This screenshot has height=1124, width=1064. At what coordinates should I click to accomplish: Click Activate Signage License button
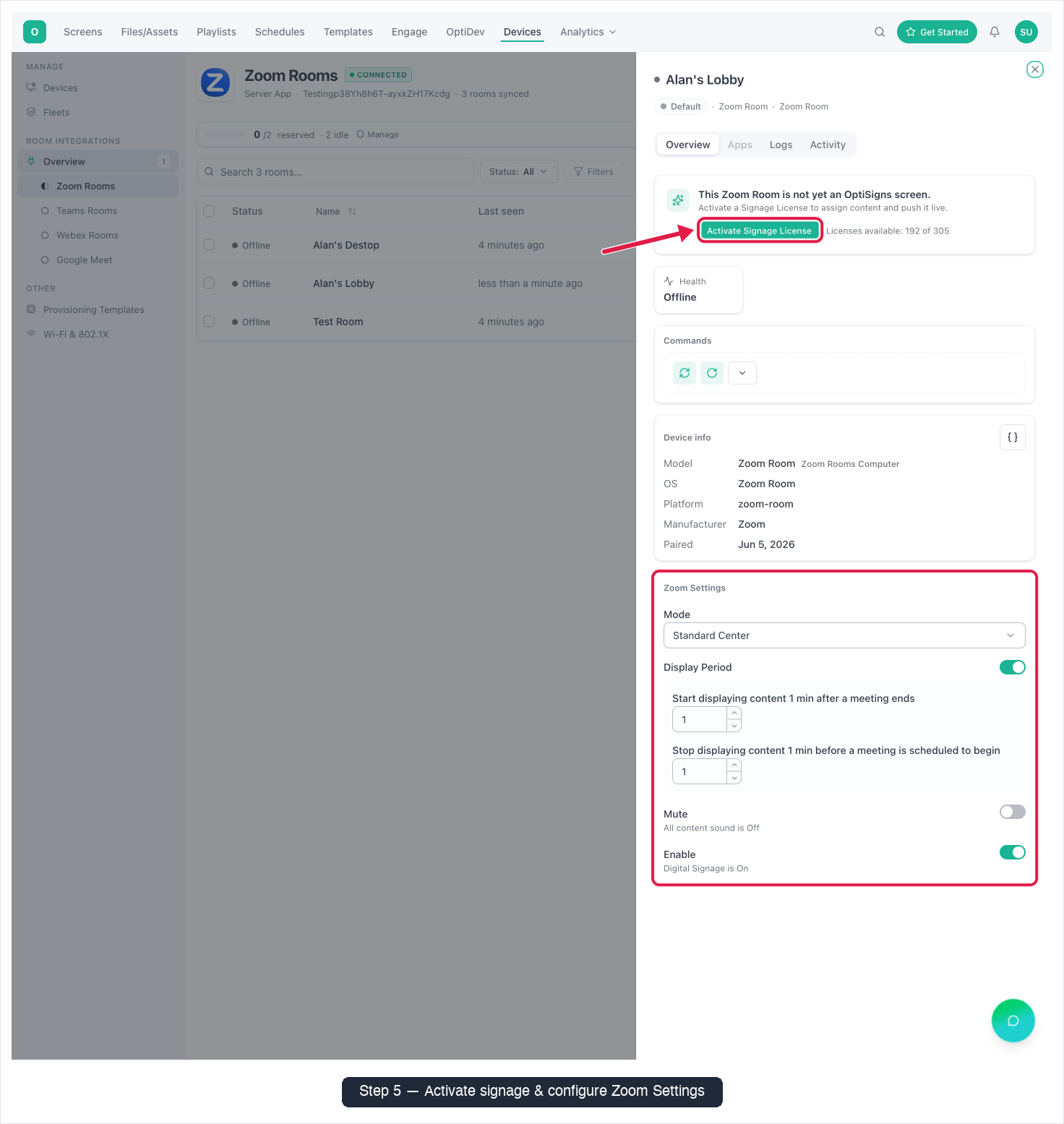(x=760, y=231)
